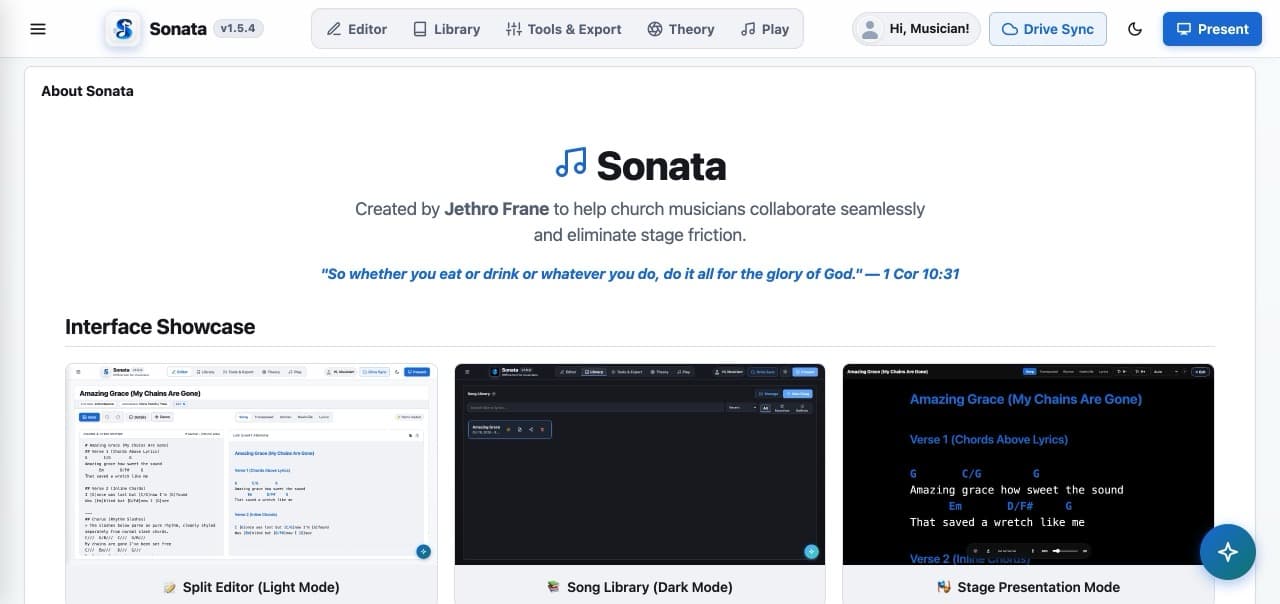The image size is (1280, 604).
Task: Toggle dark mode moon icon
Action: click(x=1135, y=29)
